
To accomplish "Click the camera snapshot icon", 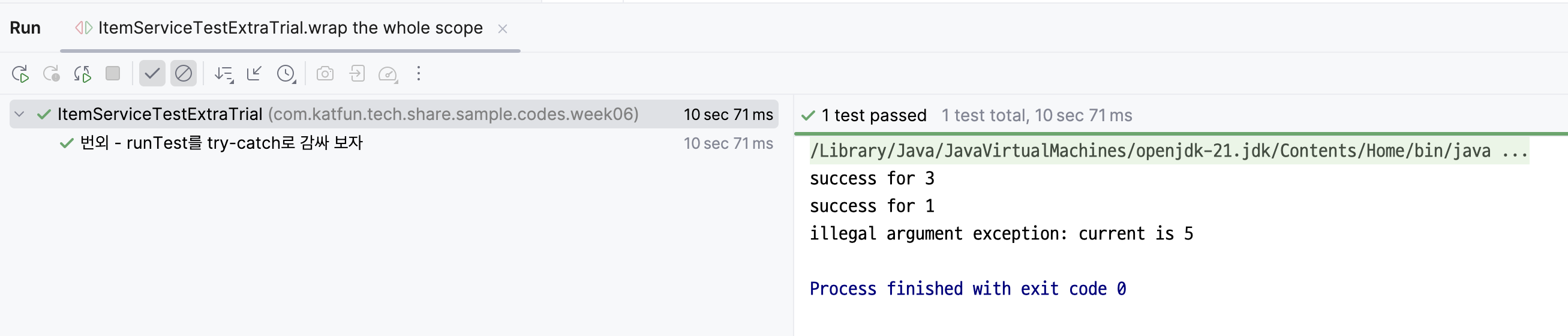I will click(325, 74).
